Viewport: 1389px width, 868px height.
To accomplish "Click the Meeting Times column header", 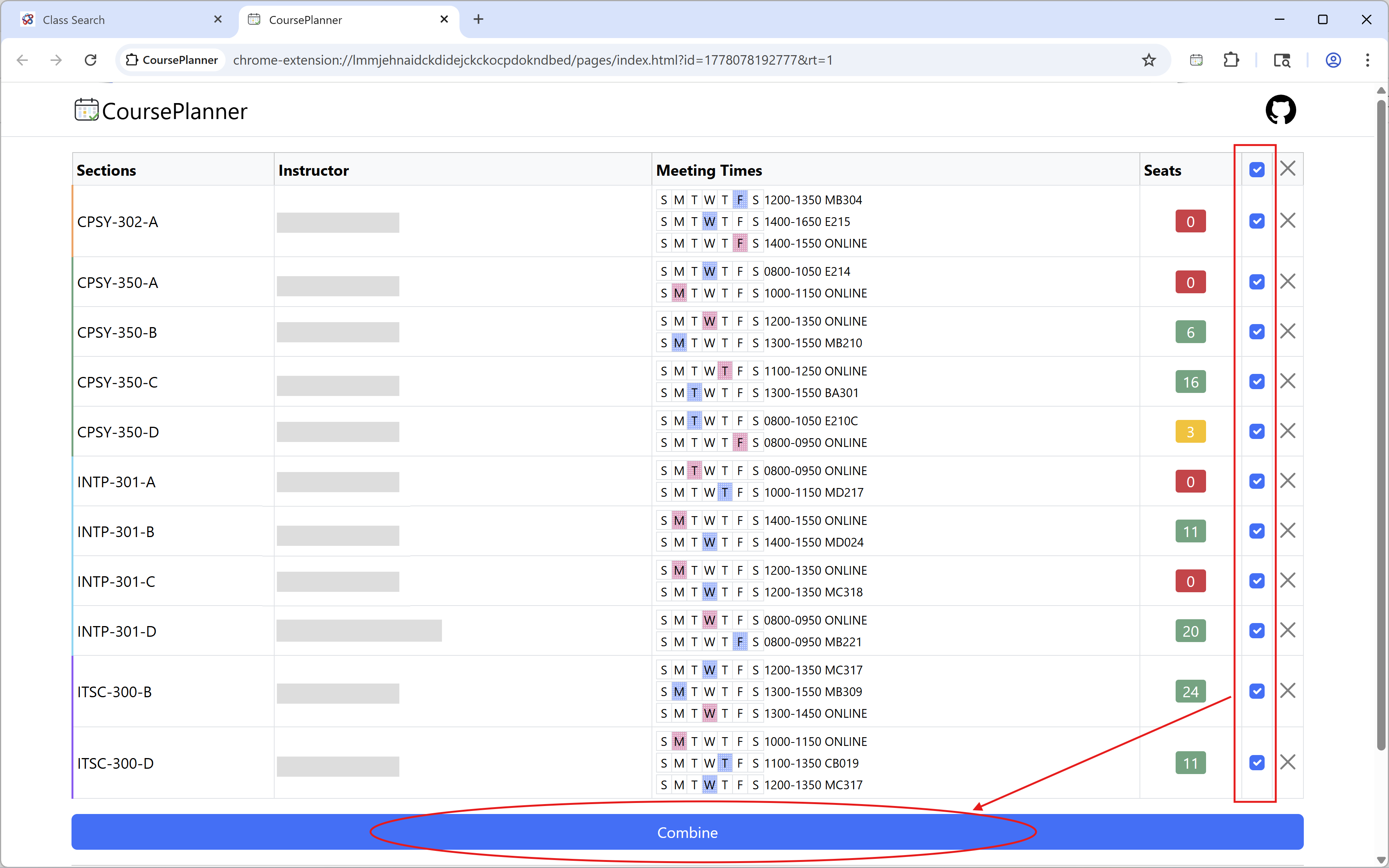I will pos(709,170).
